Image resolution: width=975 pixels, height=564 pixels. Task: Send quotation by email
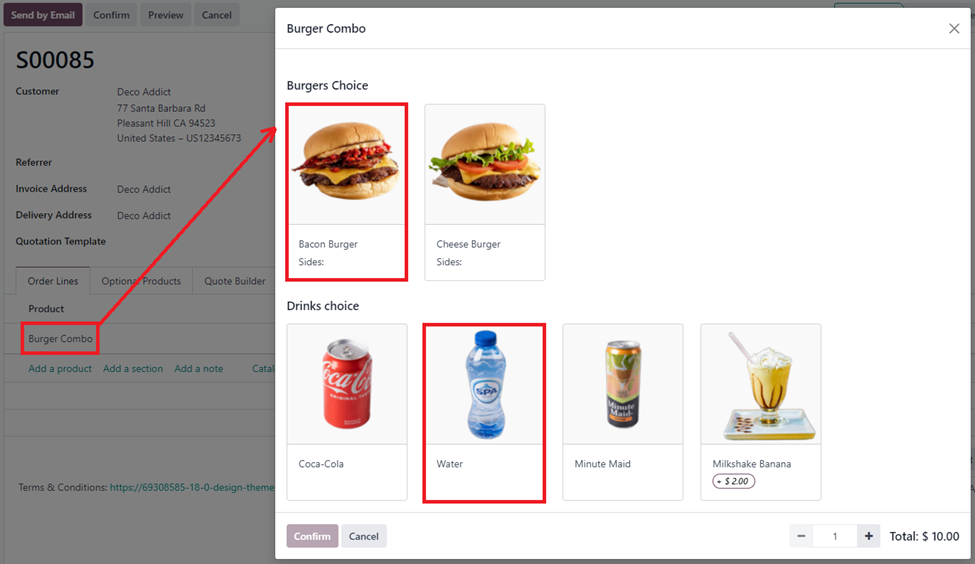43,15
